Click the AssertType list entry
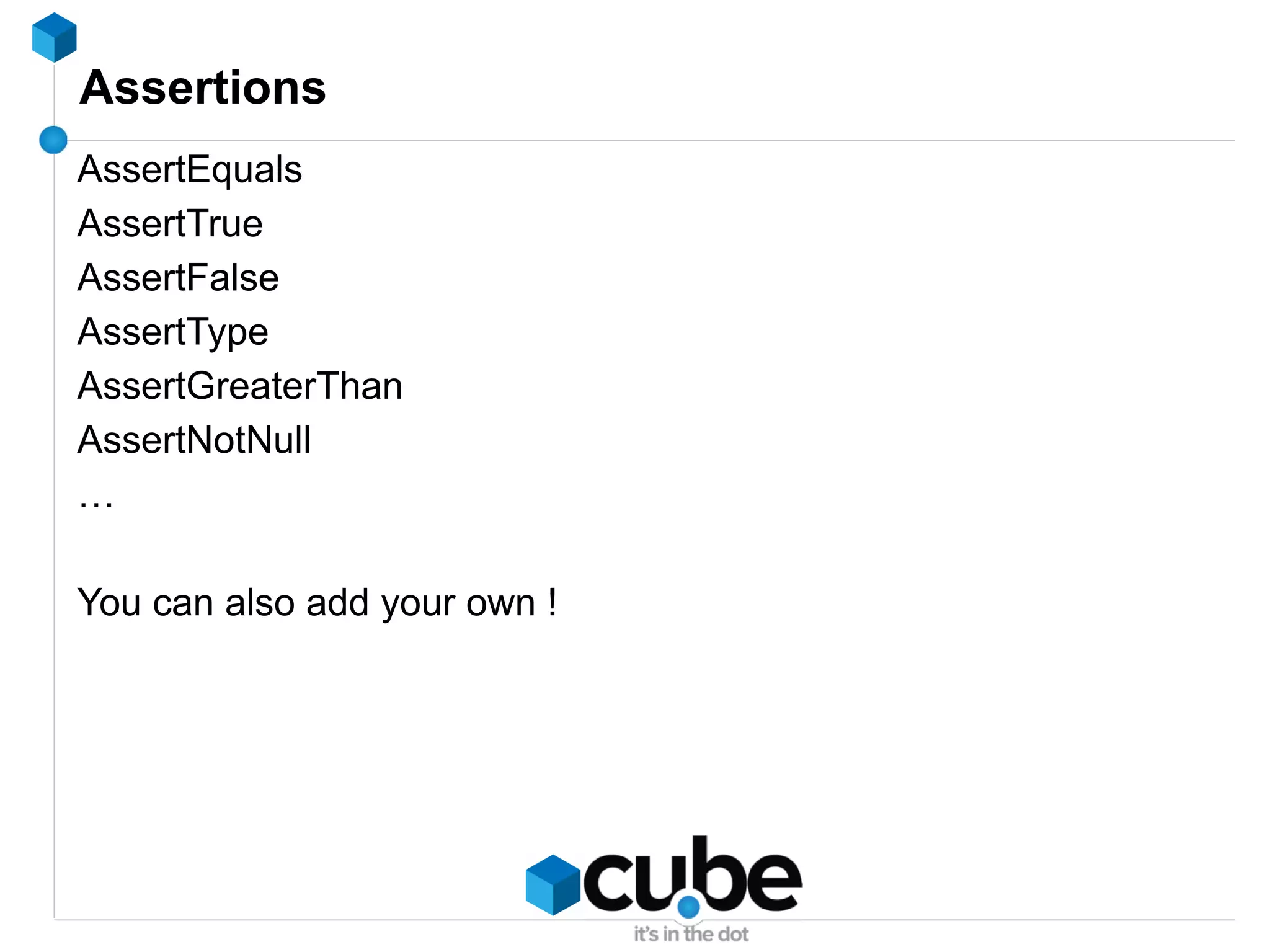The height and width of the screenshot is (952, 1270). pos(172,332)
